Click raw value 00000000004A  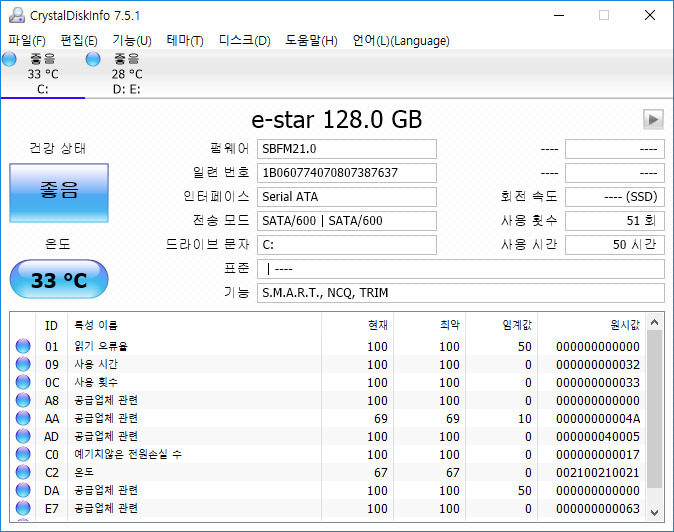[x=598, y=419]
